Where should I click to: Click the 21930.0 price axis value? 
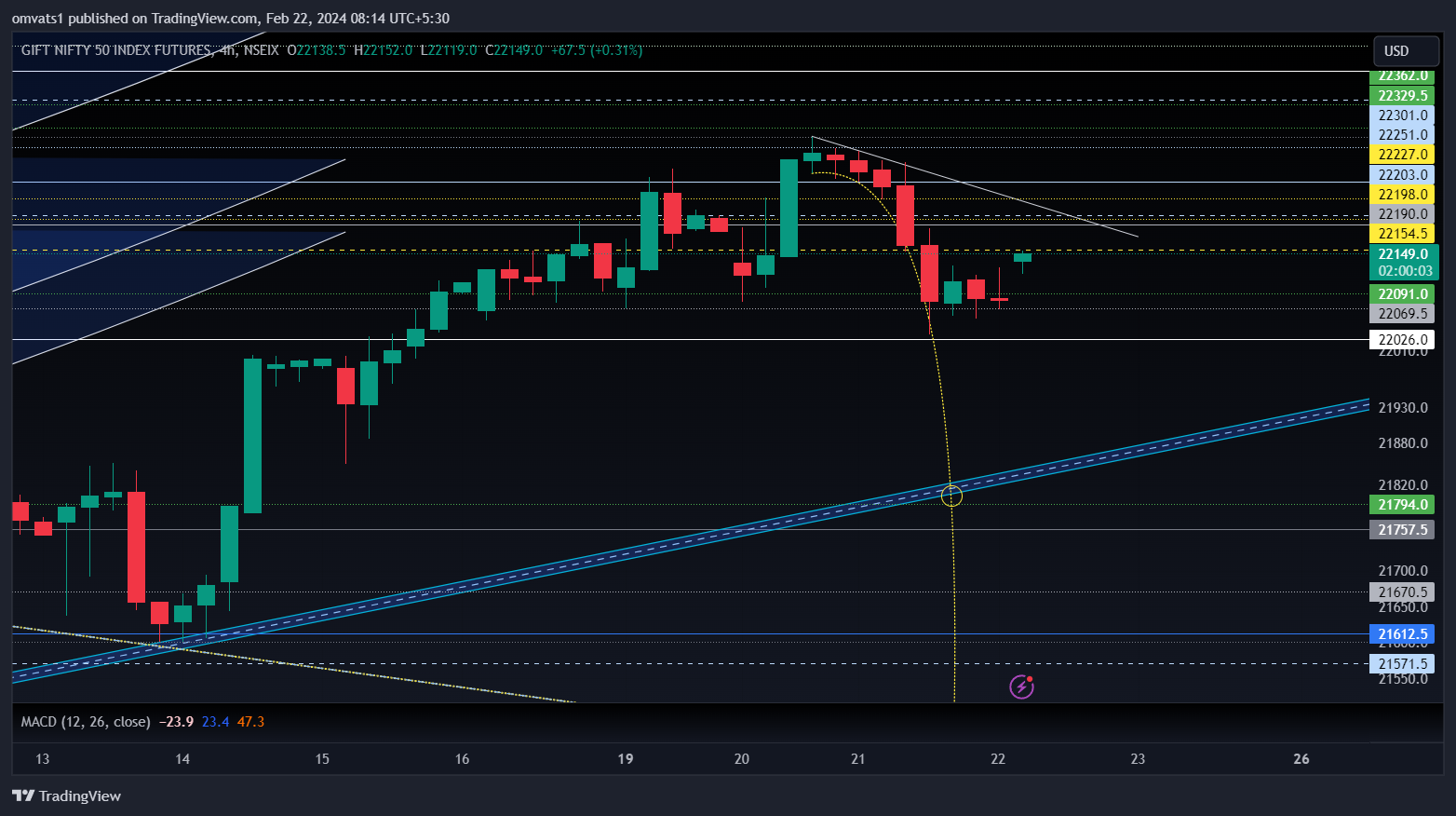(1403, 408)
